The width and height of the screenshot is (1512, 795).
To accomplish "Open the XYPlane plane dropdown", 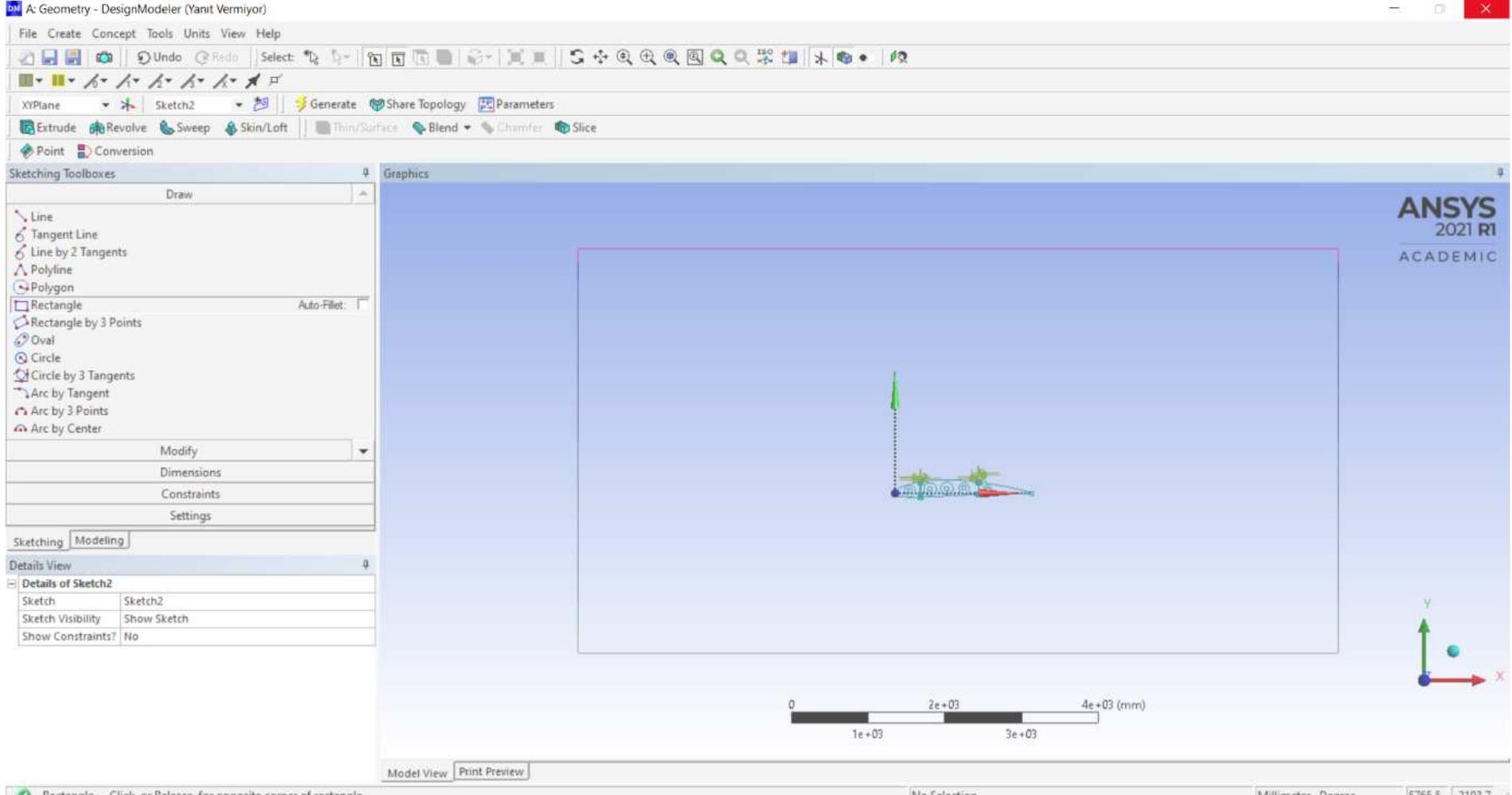I will pos(105,105).
